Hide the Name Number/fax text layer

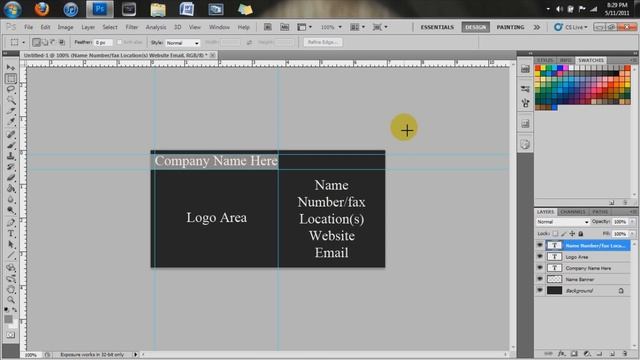coord(540,245)
